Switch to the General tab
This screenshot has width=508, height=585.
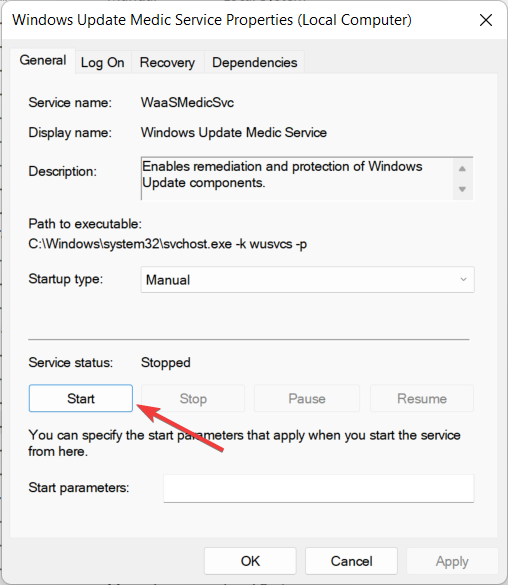(x=43, y=60)
